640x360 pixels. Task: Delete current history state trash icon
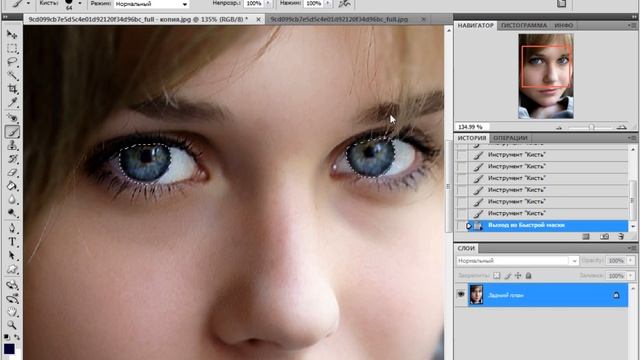click(621, 237)
